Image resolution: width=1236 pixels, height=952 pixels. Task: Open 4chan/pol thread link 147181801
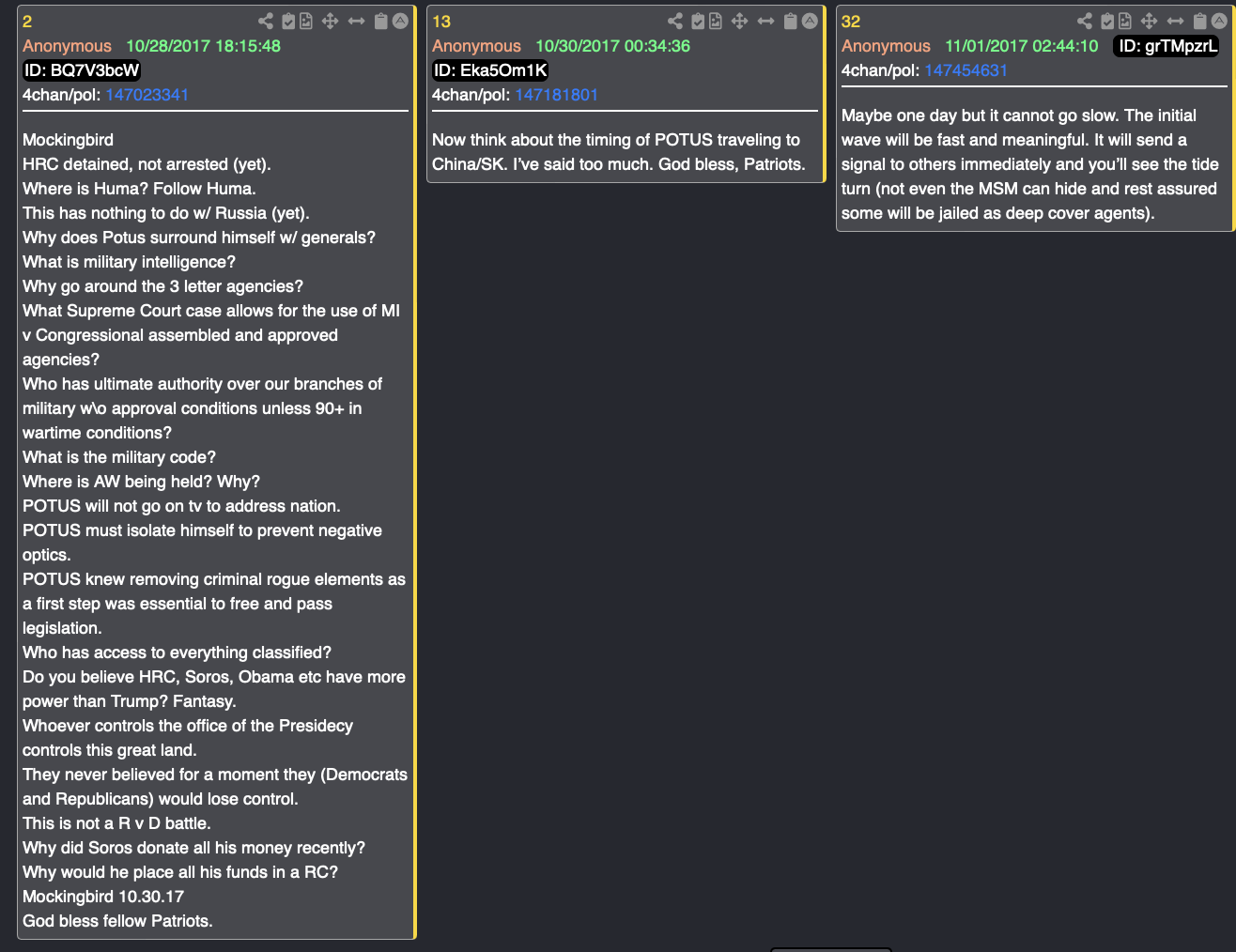coord(556,95)
